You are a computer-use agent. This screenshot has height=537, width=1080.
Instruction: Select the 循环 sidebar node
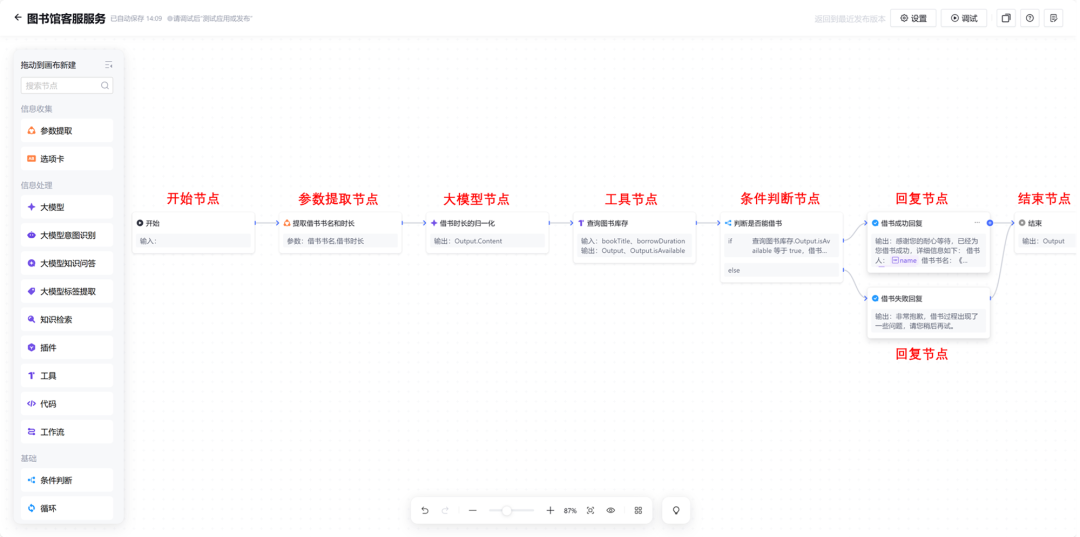coord(67,509)
